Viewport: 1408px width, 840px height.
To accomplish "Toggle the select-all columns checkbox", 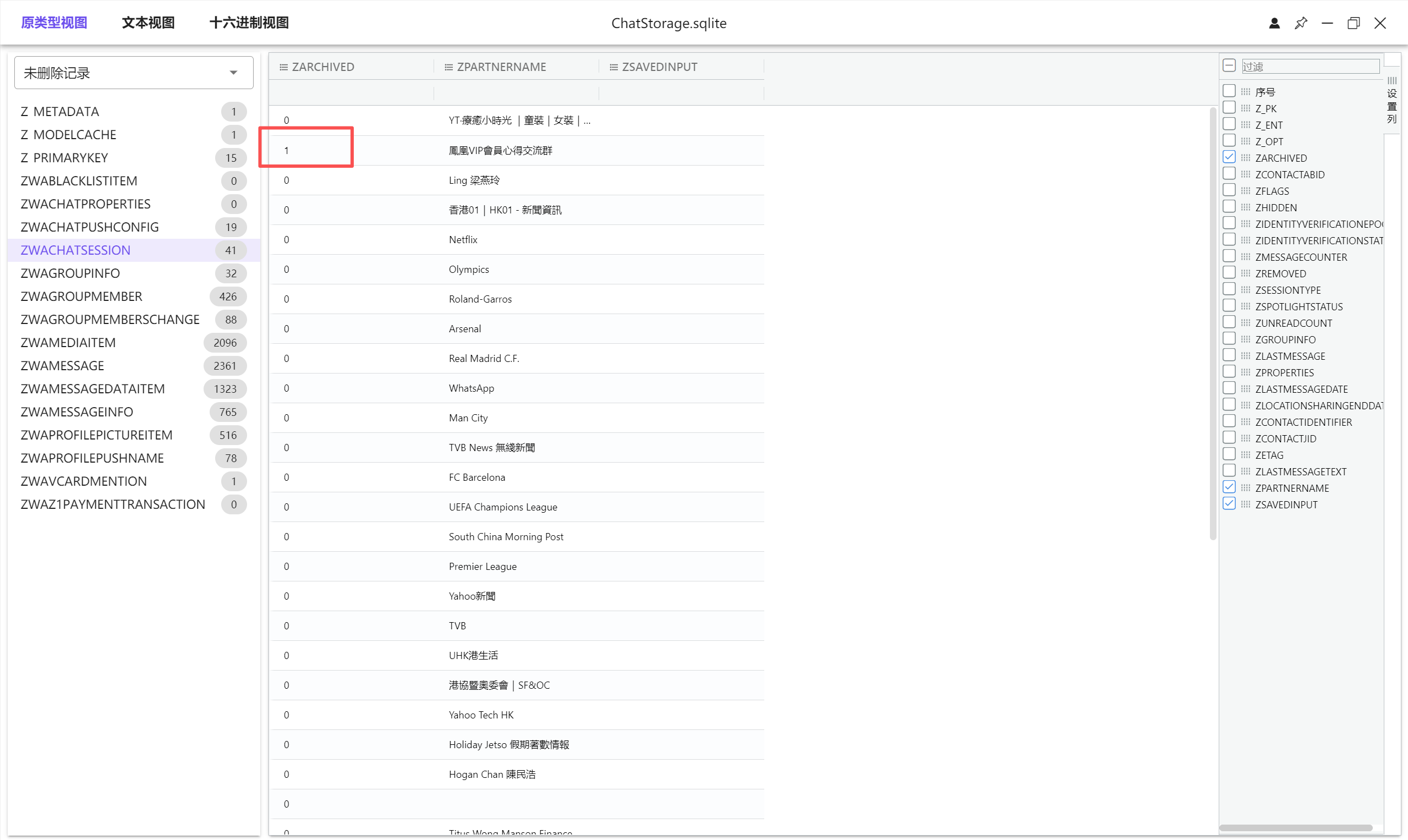I will (x=1229, y=65).
